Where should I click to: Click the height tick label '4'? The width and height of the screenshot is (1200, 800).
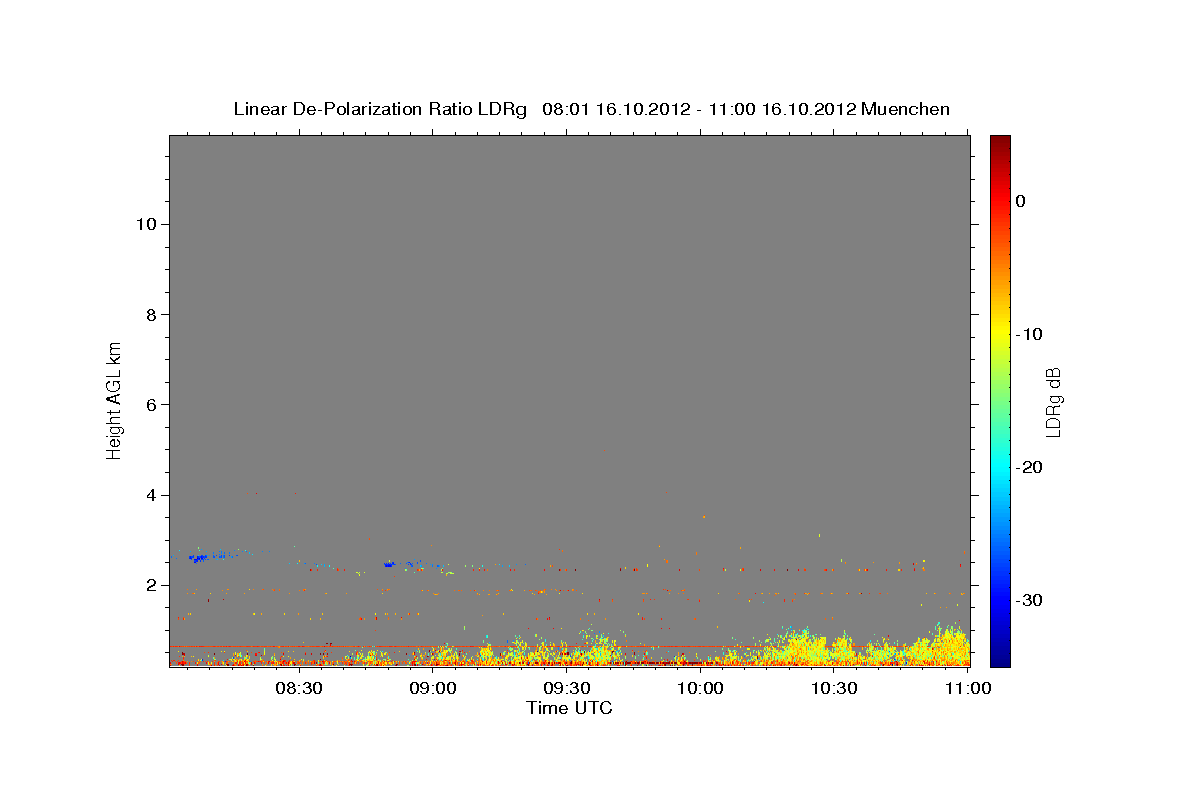coord(149,495)
